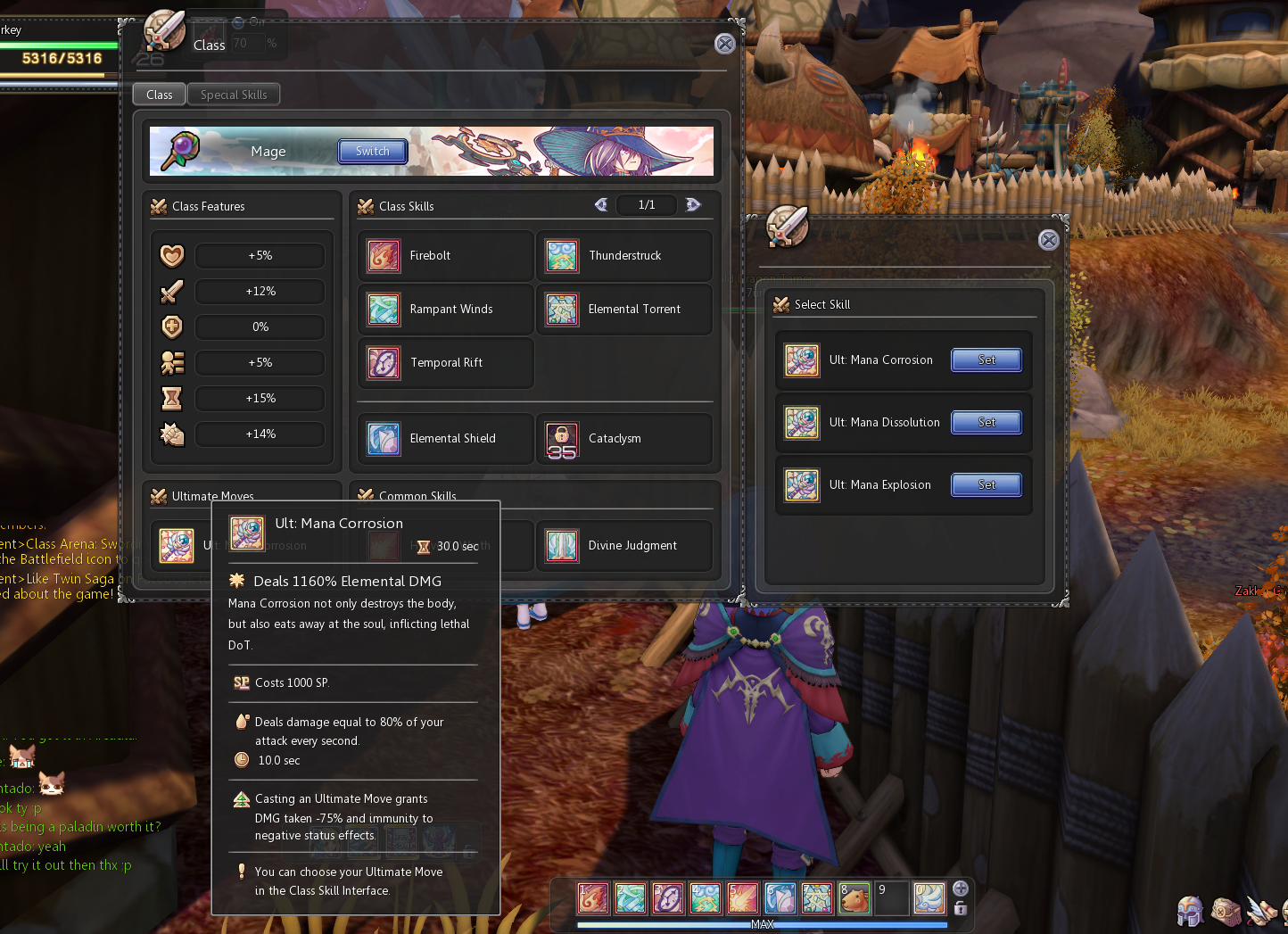Click the Divine Judgment skill icon

point(562,546)
